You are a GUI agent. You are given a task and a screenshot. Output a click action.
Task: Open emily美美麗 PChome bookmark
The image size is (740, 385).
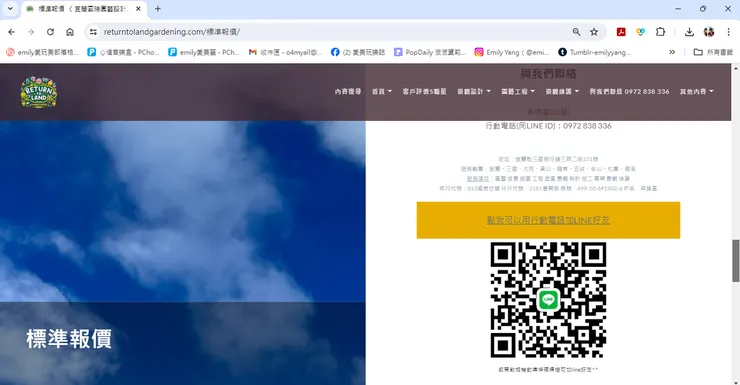[204, 52]
